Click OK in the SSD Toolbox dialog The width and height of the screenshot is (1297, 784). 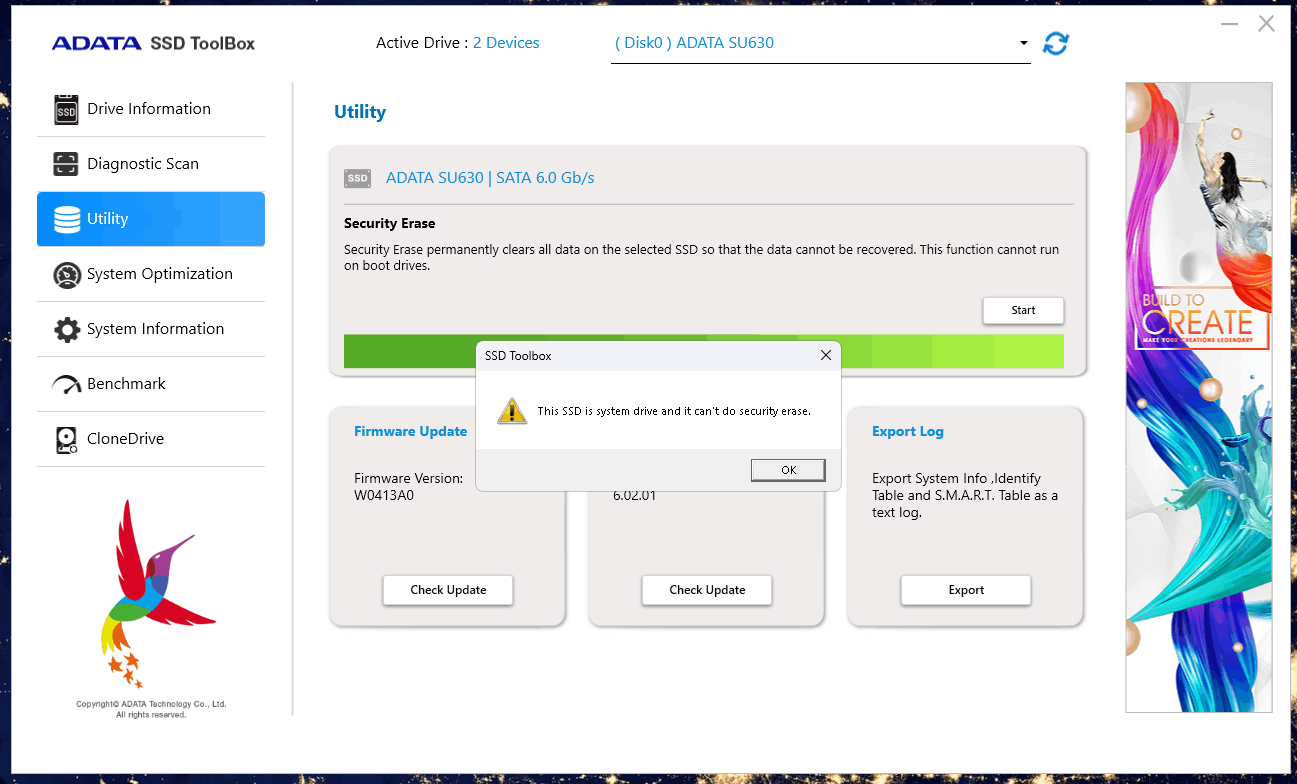[788, 470]
